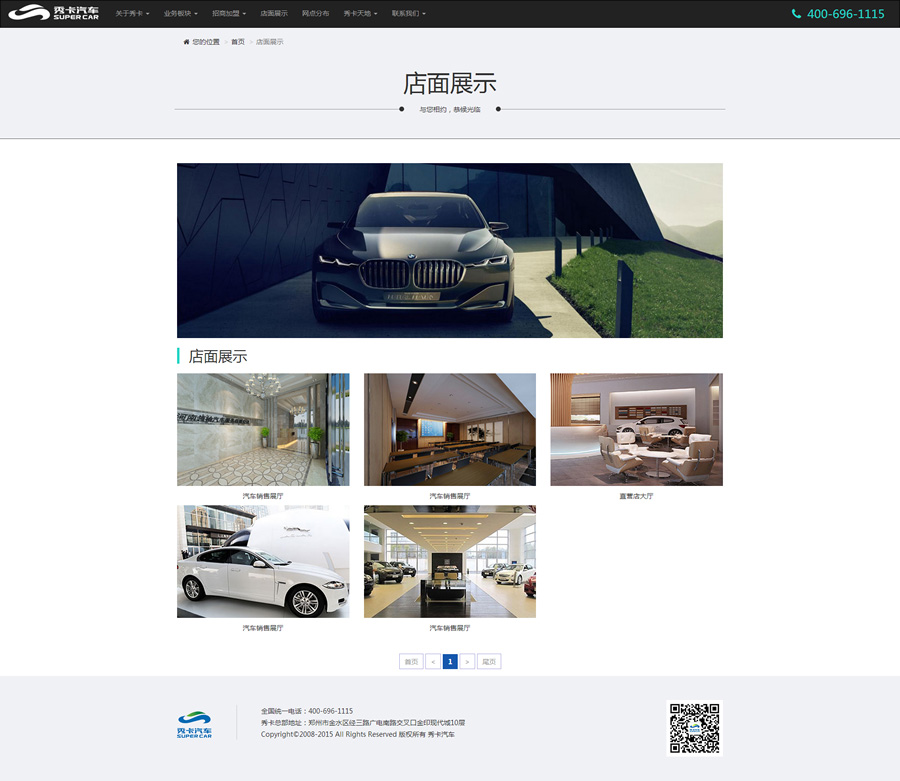This screenshot has width=900, height=781.
Task: Open the conference room with desks photo
Action: tap(449, 429)
